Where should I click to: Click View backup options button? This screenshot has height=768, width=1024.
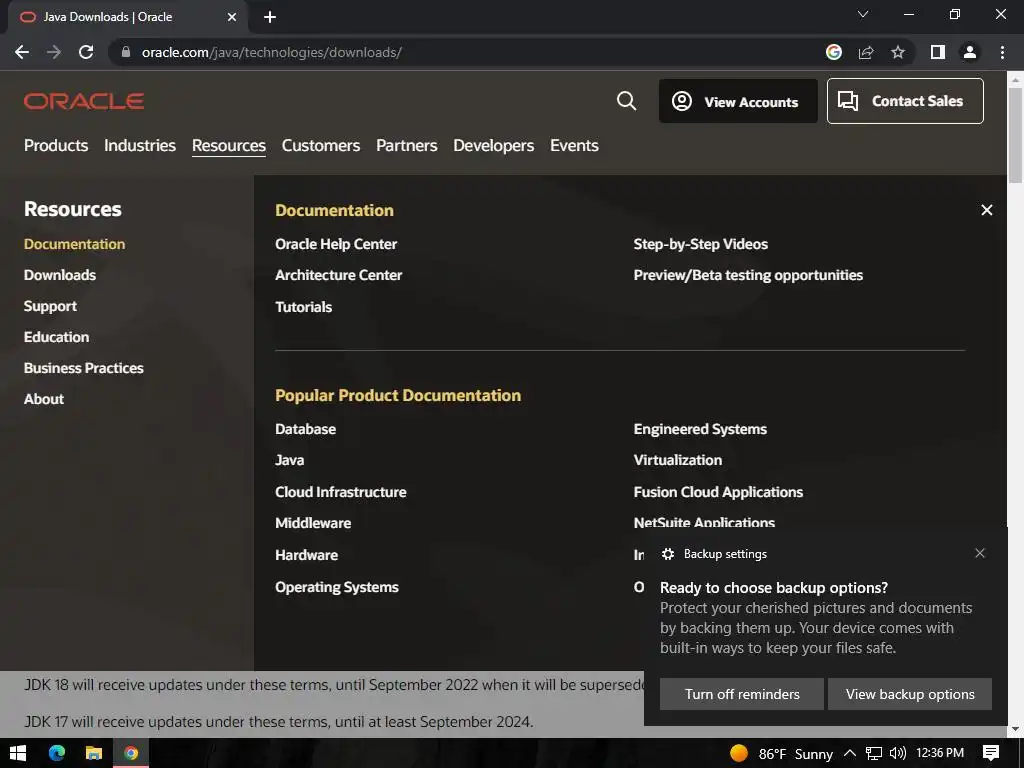[x=910, y=694]
